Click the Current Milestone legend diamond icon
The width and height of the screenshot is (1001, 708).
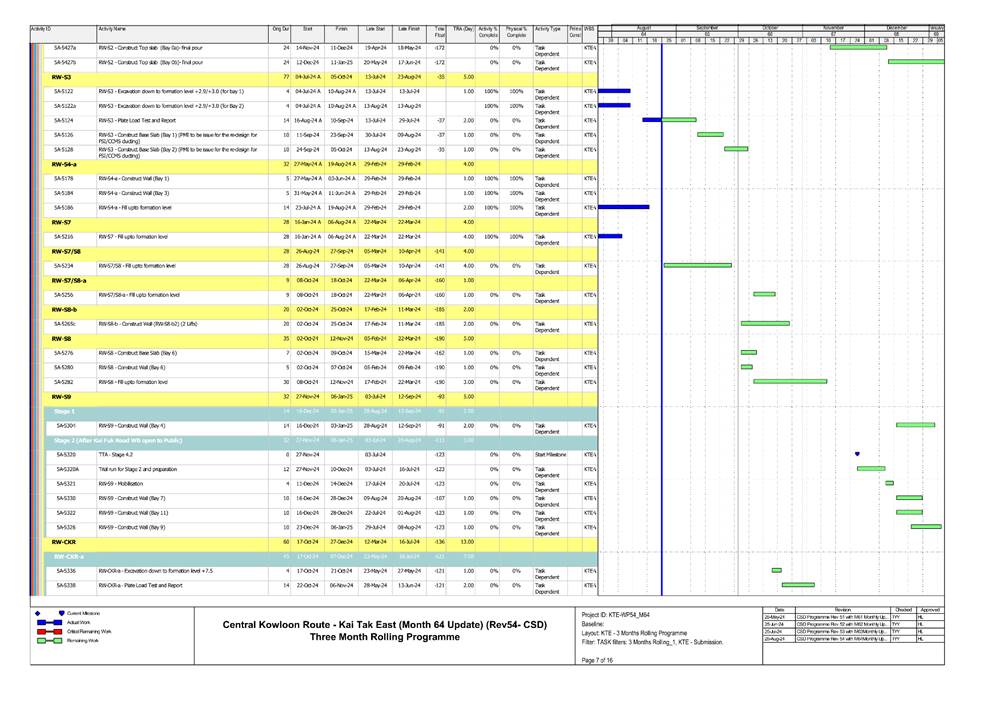[38, 612]
